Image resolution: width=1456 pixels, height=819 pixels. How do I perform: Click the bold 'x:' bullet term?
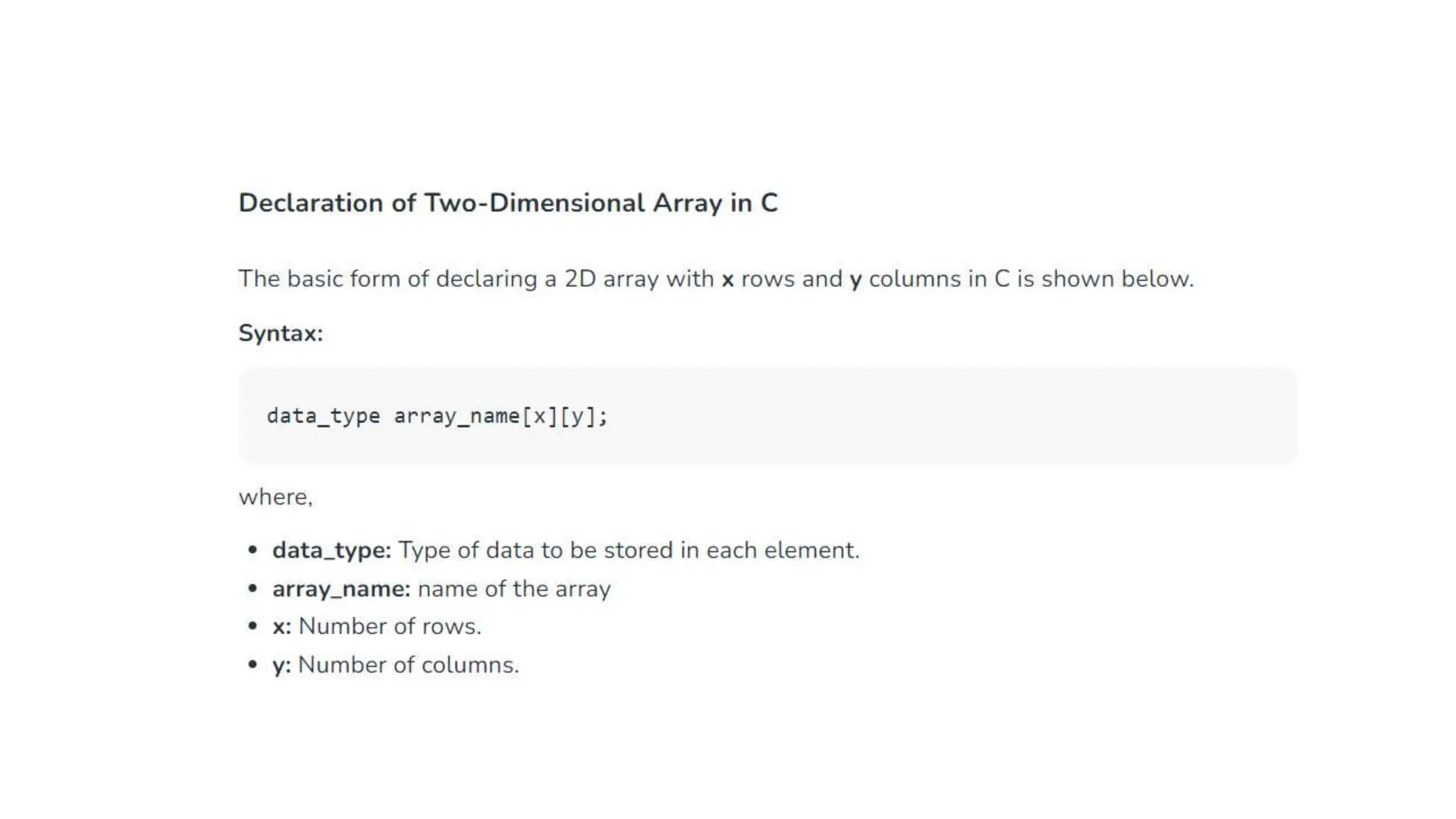pyautogui.click(x=282, y=626)
